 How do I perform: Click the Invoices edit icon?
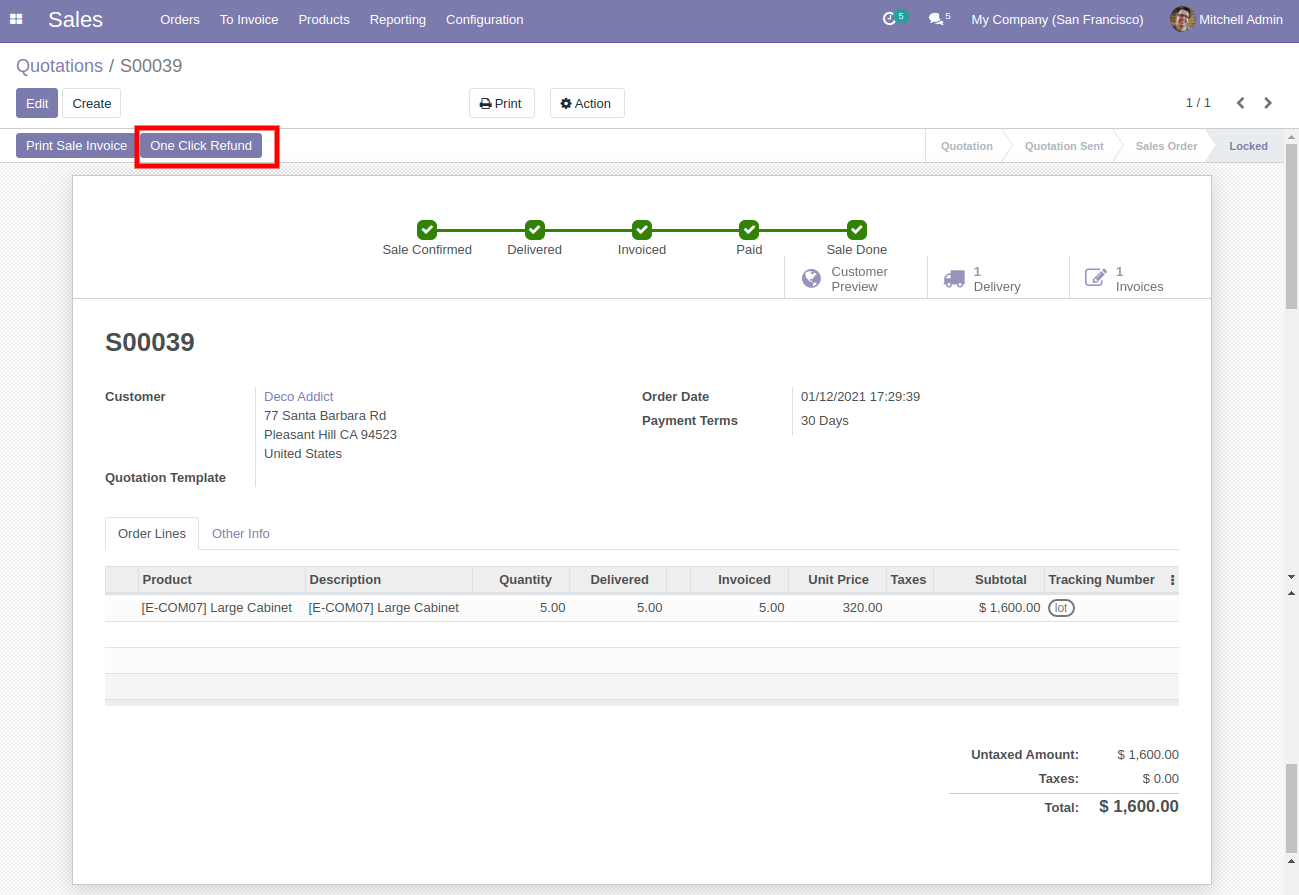[1096, 278]
